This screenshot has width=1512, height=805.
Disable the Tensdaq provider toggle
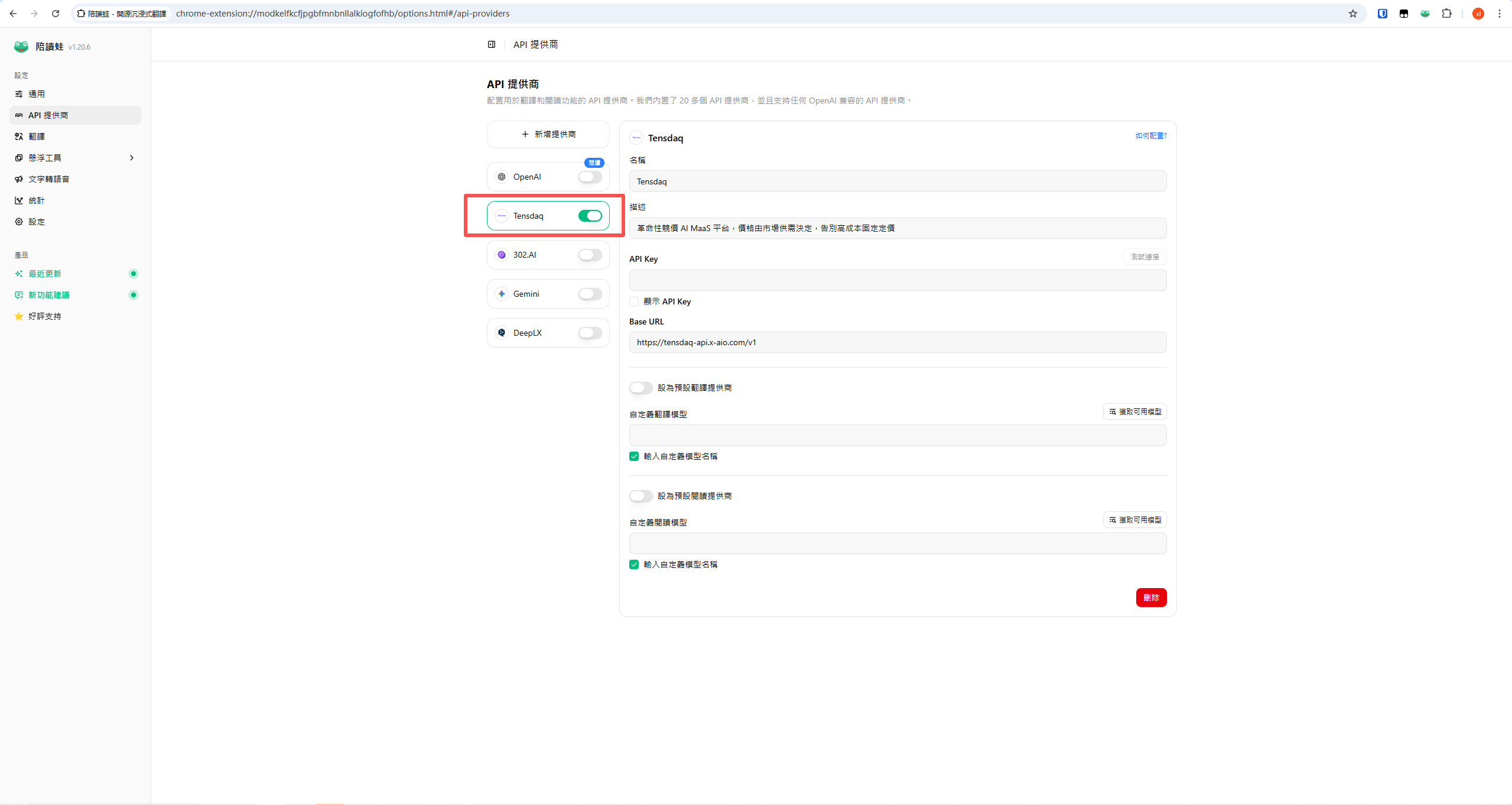[590, 216]
